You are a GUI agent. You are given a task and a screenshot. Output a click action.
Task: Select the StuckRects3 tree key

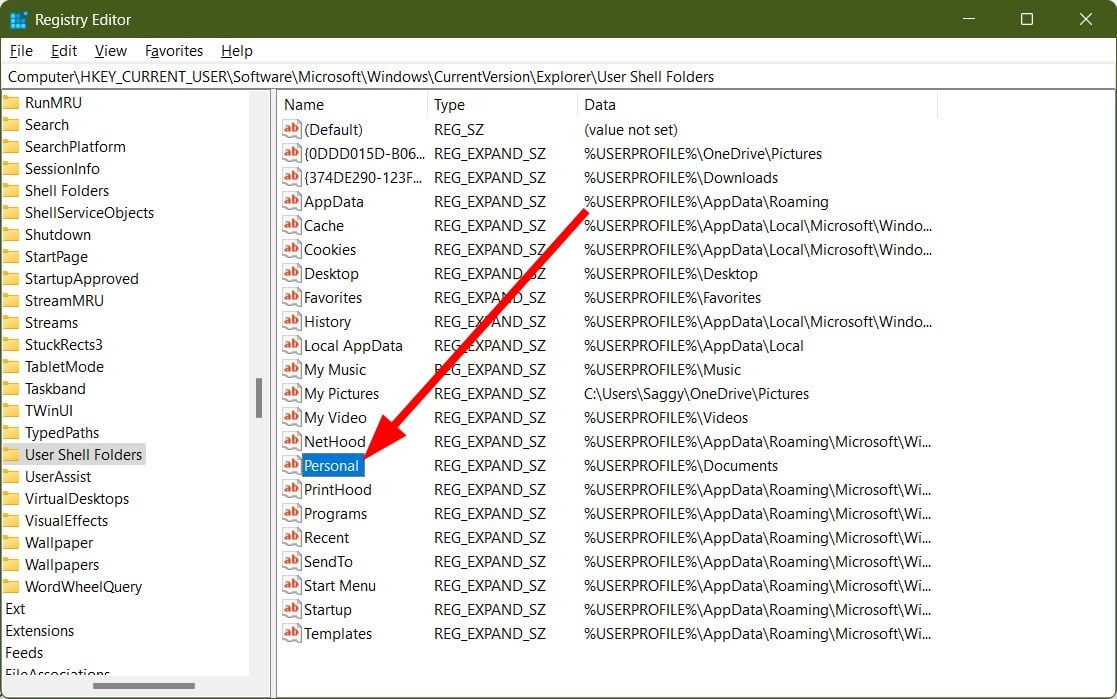pos(63,345)
